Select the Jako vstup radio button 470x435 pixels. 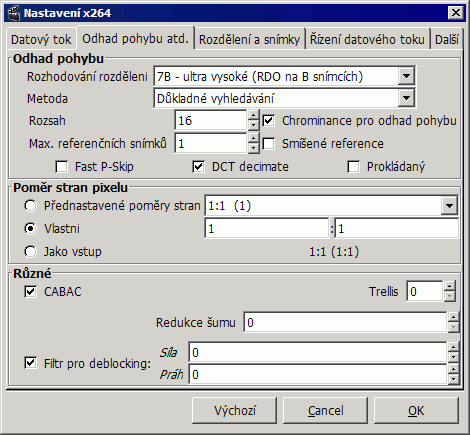30,252
